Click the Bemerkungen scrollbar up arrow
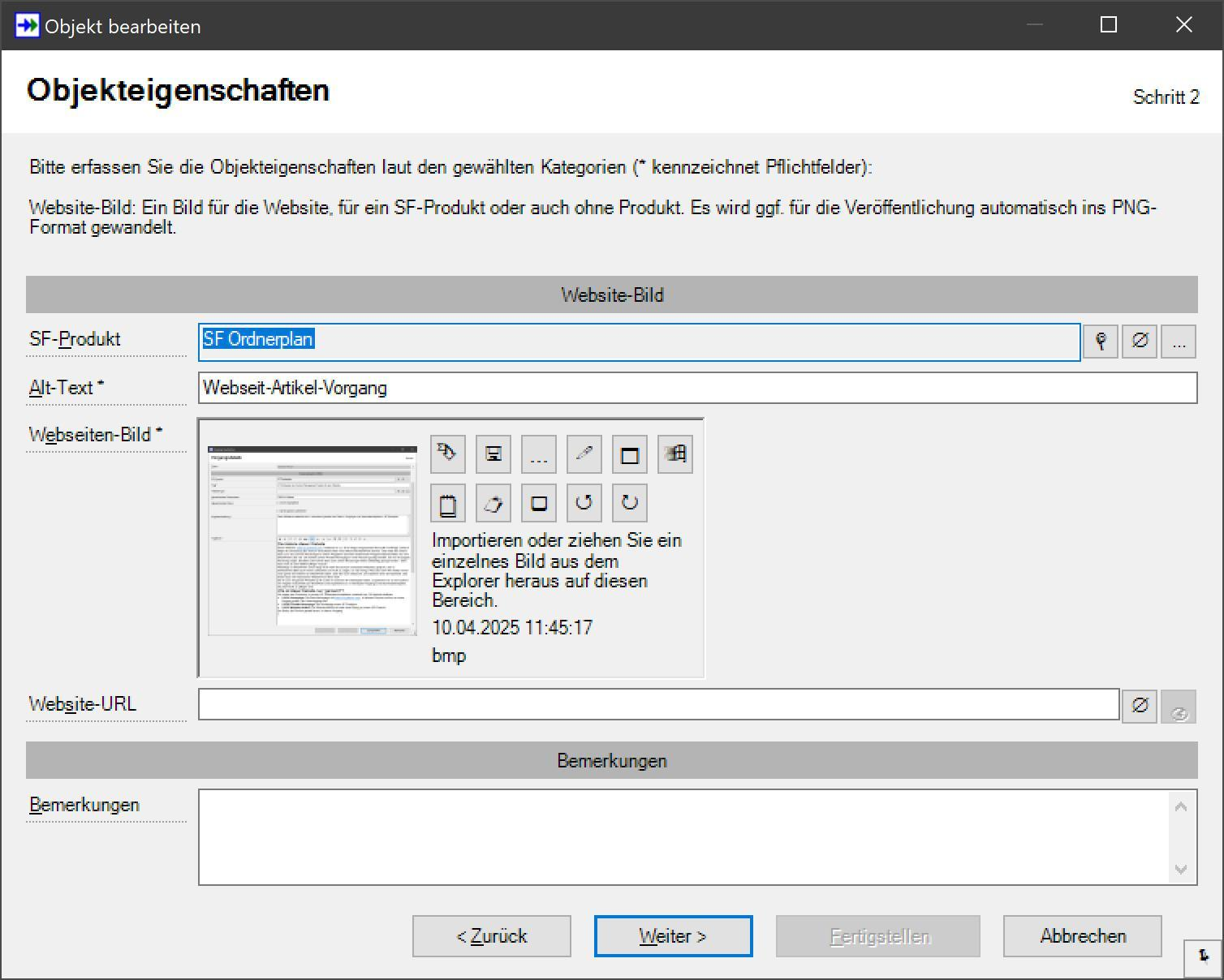 (x=1181, y=806)
